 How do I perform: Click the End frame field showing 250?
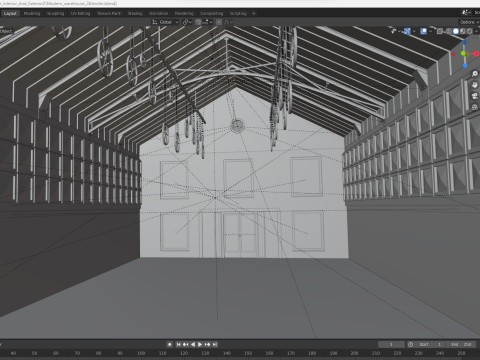(461, 344)
